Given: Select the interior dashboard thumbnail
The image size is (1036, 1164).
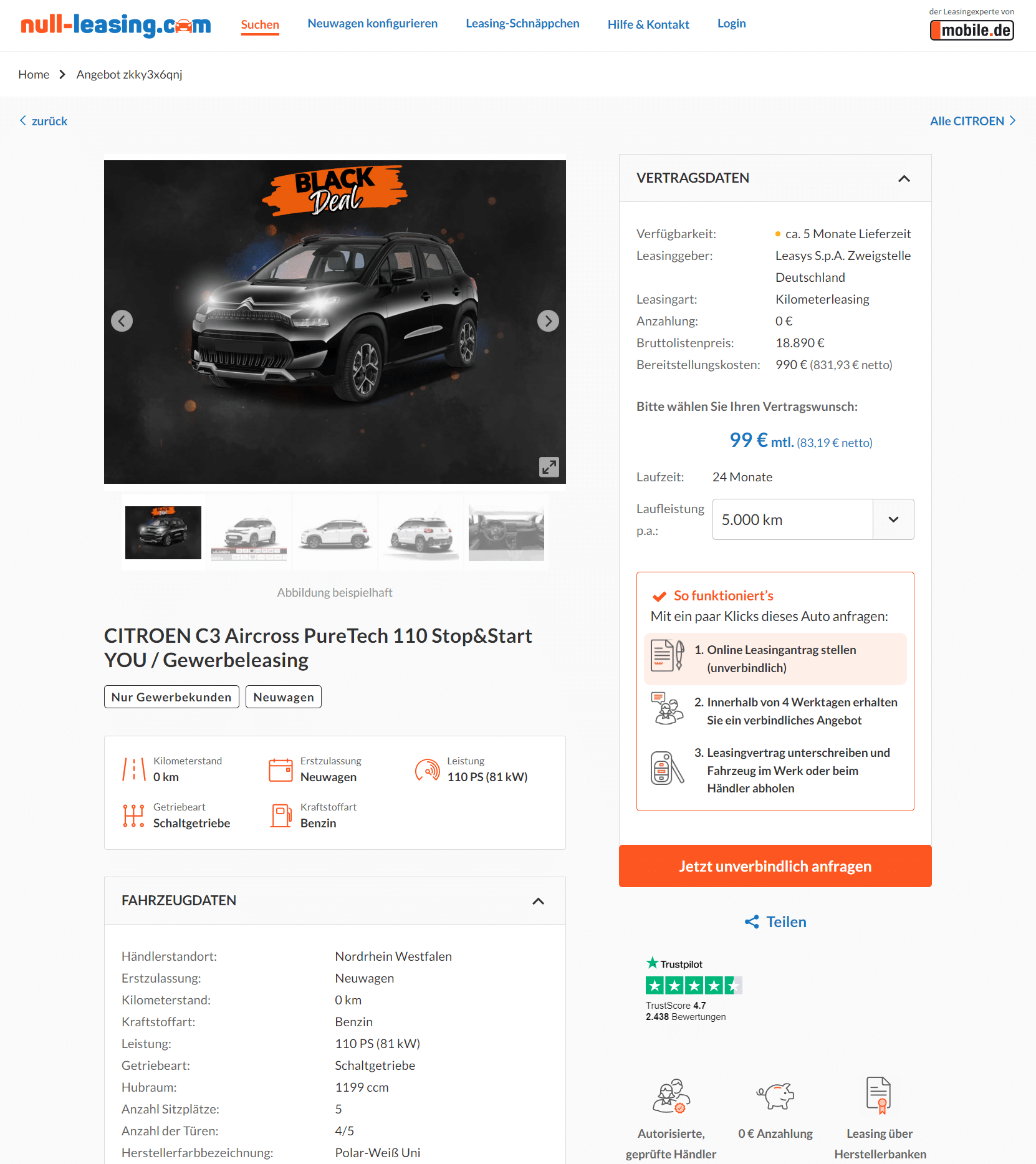Looking at the screenshot, I should [506, 533].
